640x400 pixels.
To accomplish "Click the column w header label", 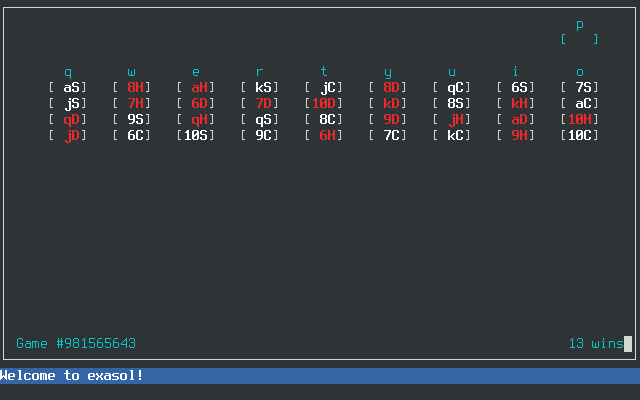I will tap(131, 72).
